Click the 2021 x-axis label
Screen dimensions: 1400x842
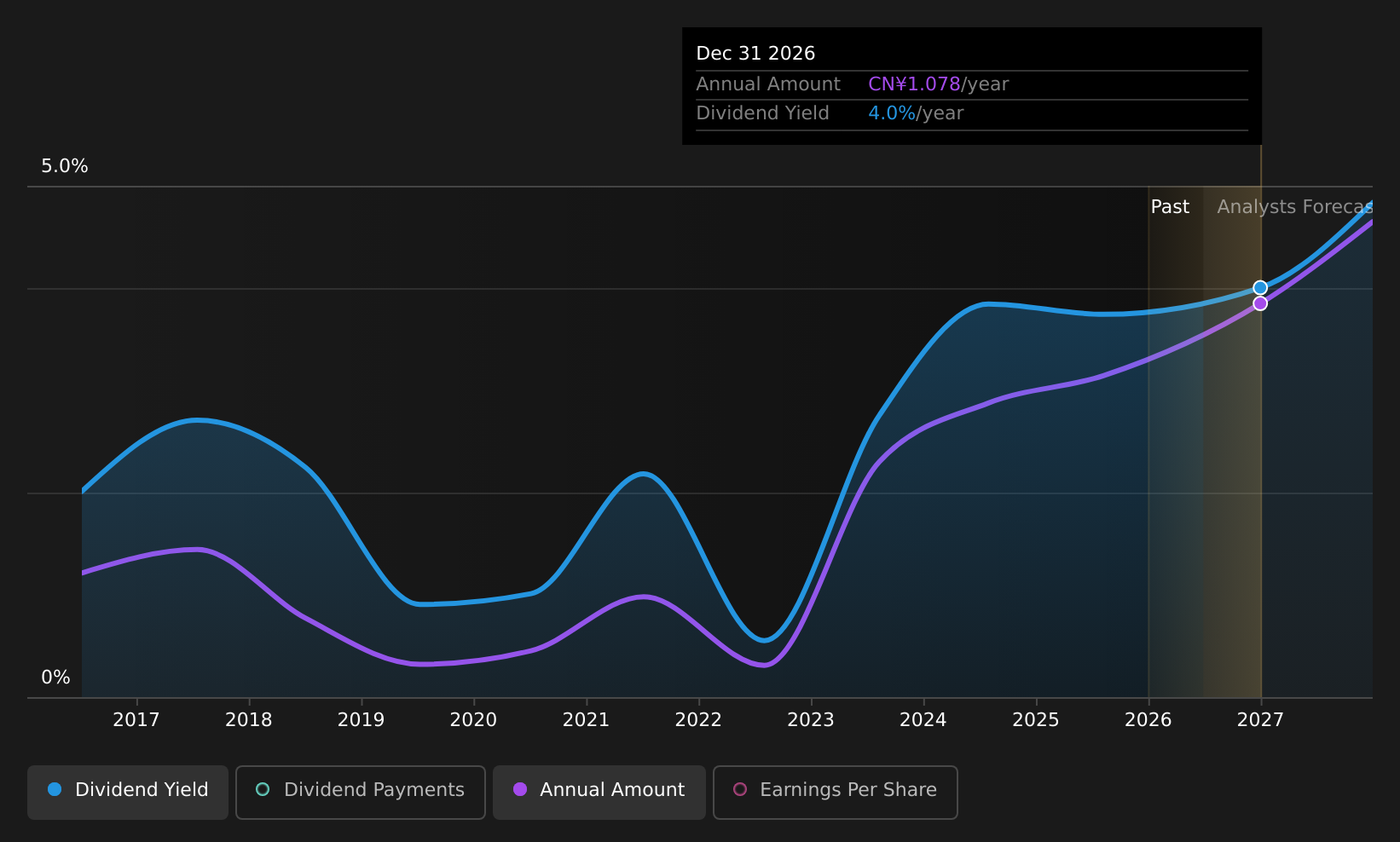tap(587, 720)
